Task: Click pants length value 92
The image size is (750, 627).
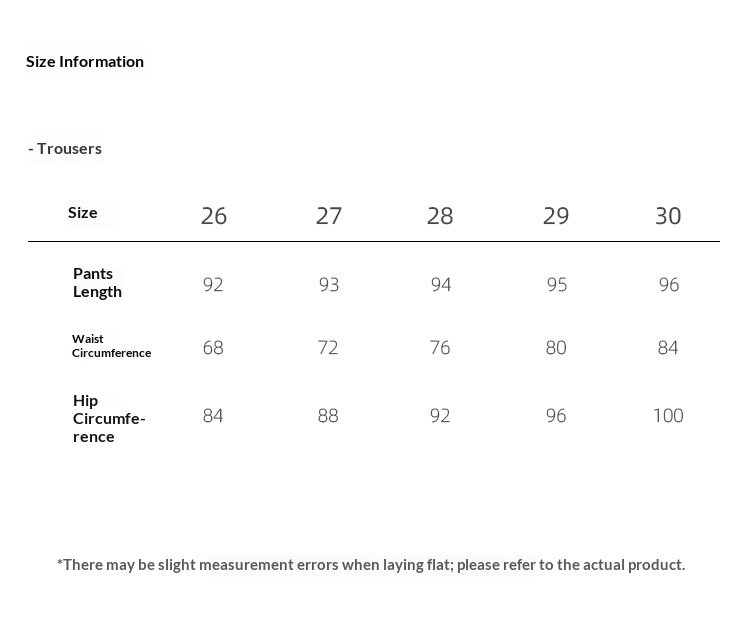Action: pyautogui.click(x=213, y=285)
